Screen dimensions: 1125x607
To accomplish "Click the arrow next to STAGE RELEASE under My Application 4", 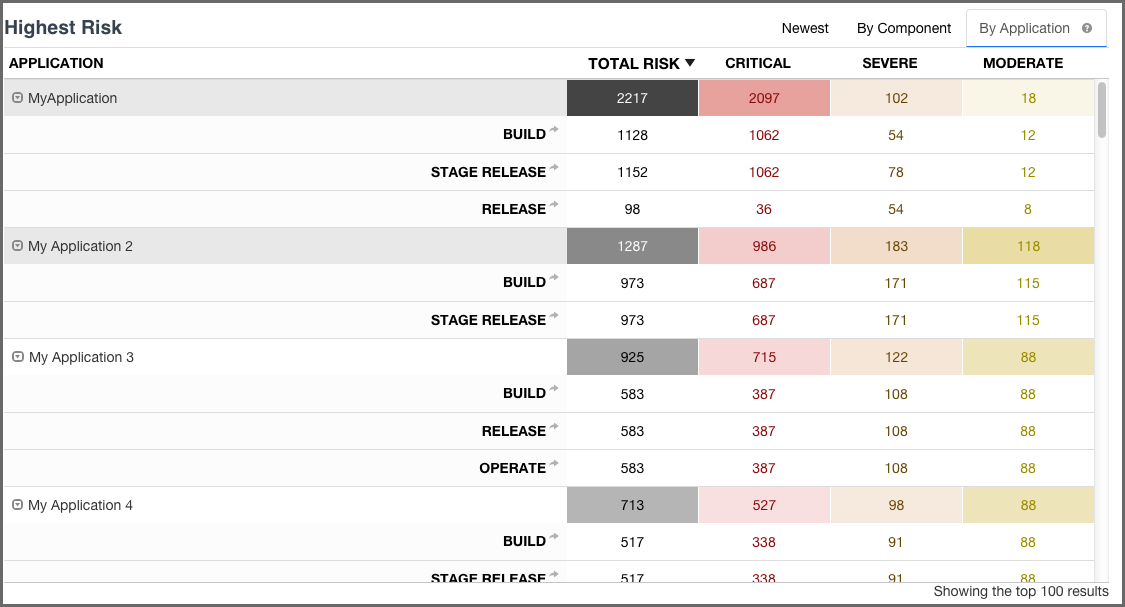I will coord(555,574).
